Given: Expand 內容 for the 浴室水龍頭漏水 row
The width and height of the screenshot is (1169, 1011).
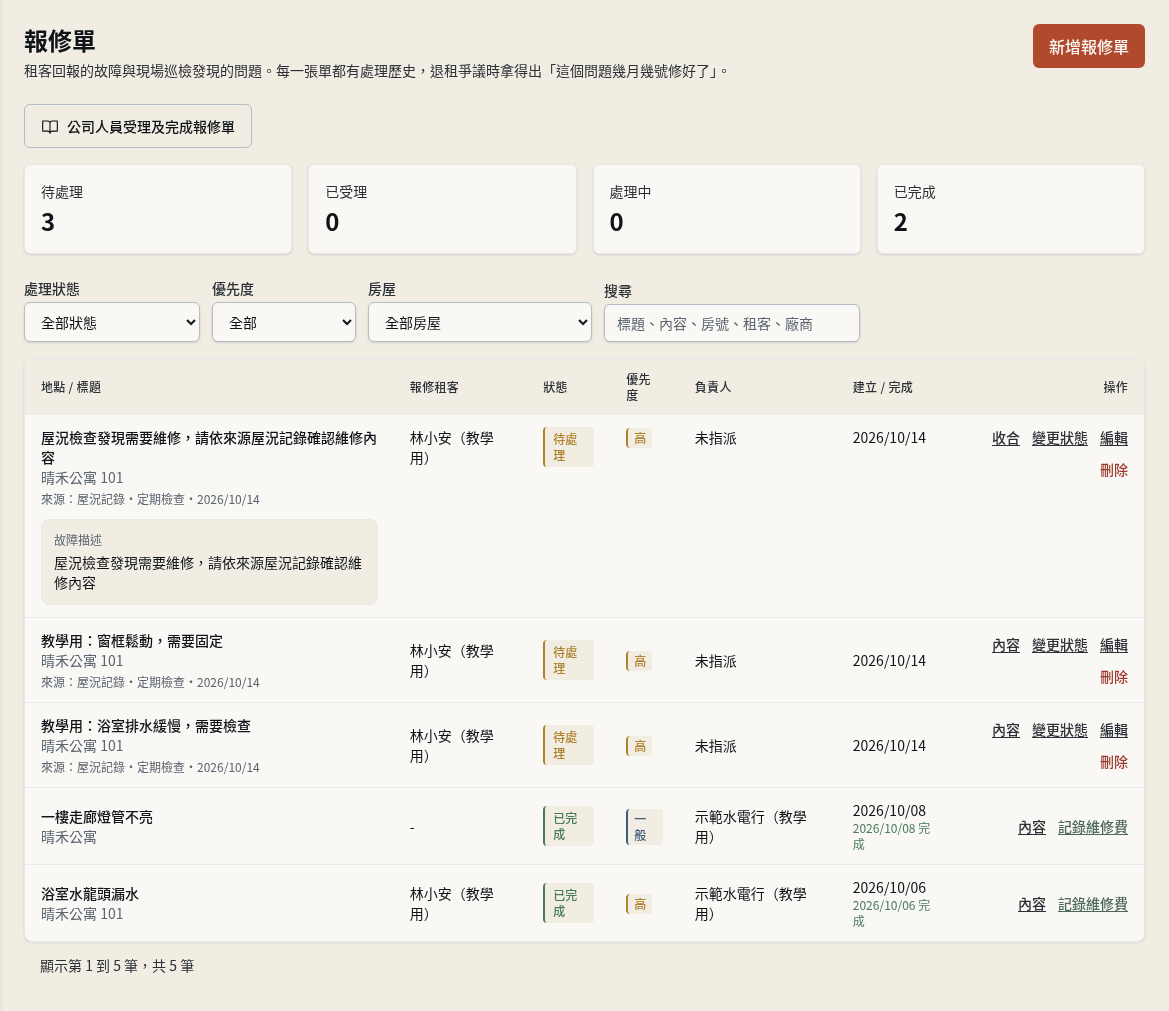Looking at the screenshot, I should click(1032, 904).
